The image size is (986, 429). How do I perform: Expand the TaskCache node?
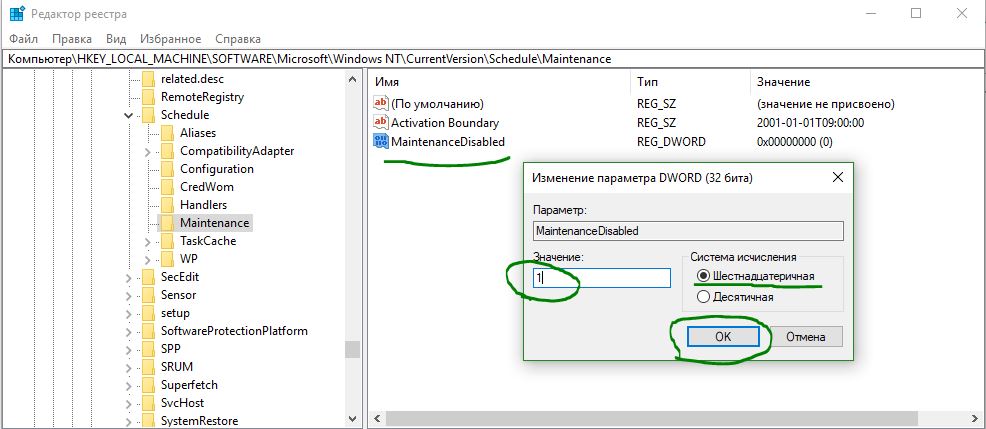pyautogui.click(x=148, y=241)
